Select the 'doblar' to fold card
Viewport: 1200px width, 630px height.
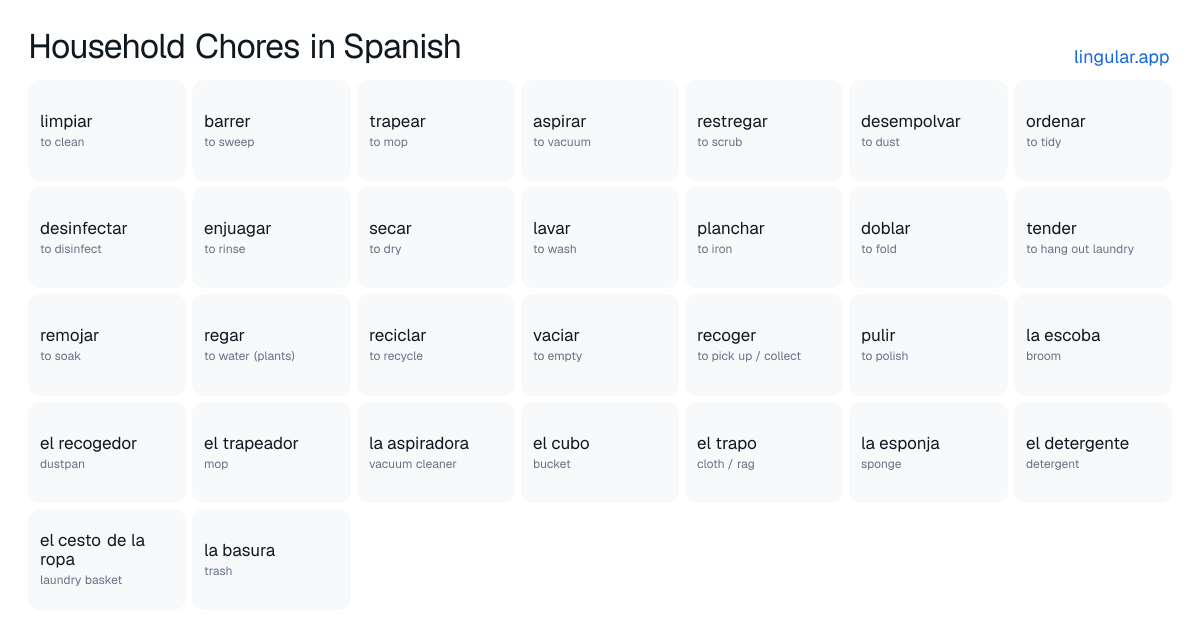pos(928,238)
